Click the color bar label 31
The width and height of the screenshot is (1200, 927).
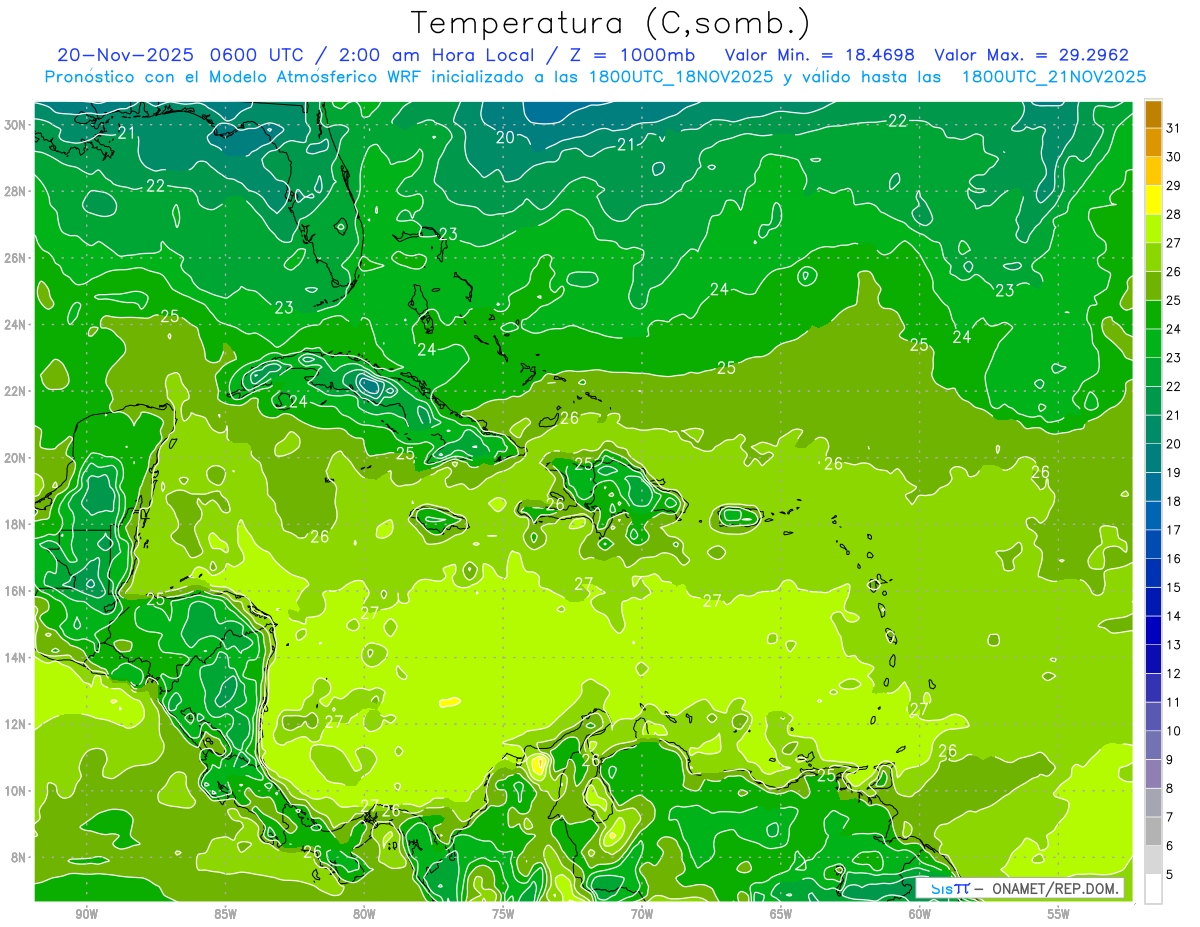pos(1174,128)
